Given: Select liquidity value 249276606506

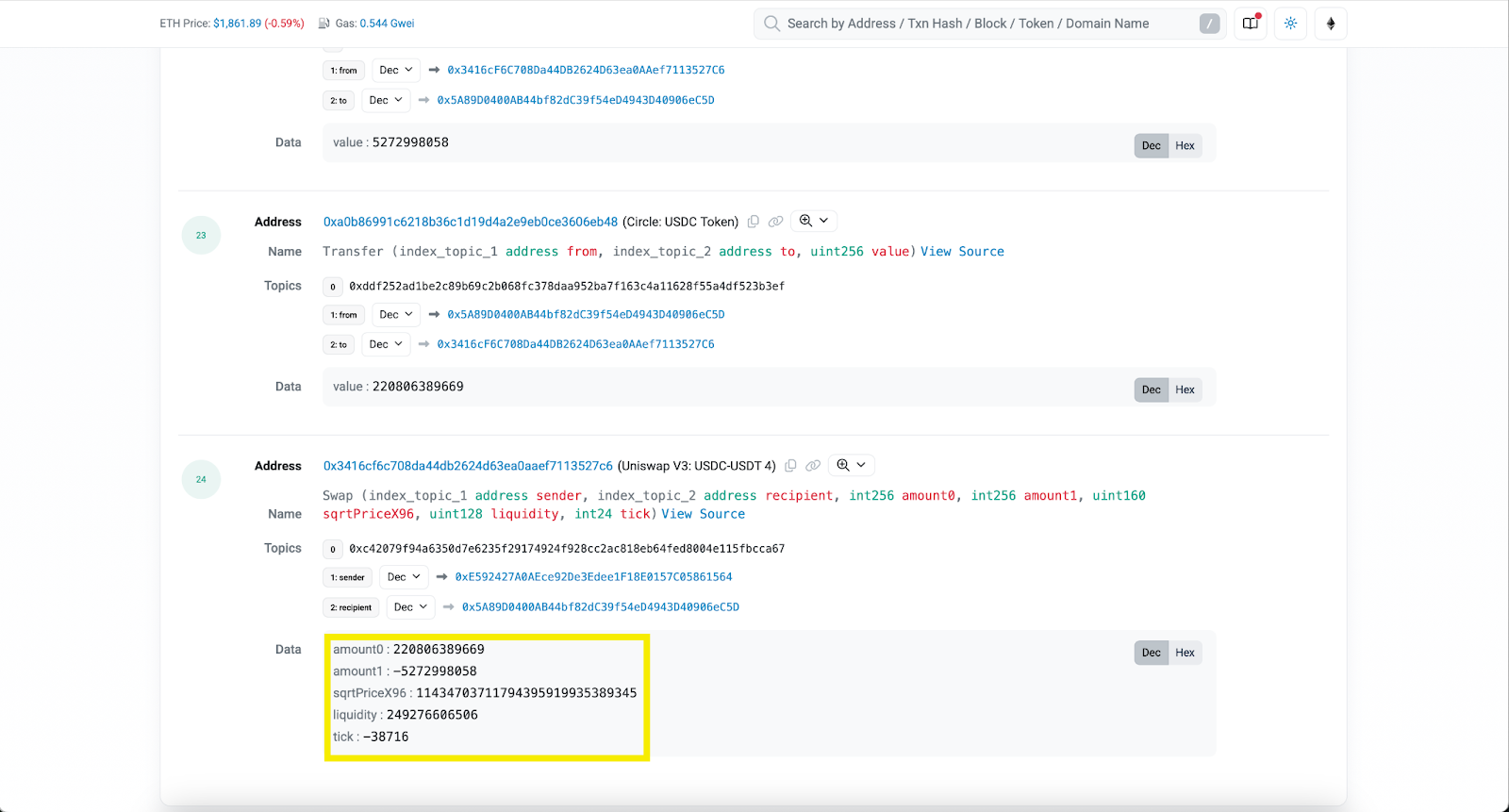Looking at the screenshot, I should [x=432, y=715].
